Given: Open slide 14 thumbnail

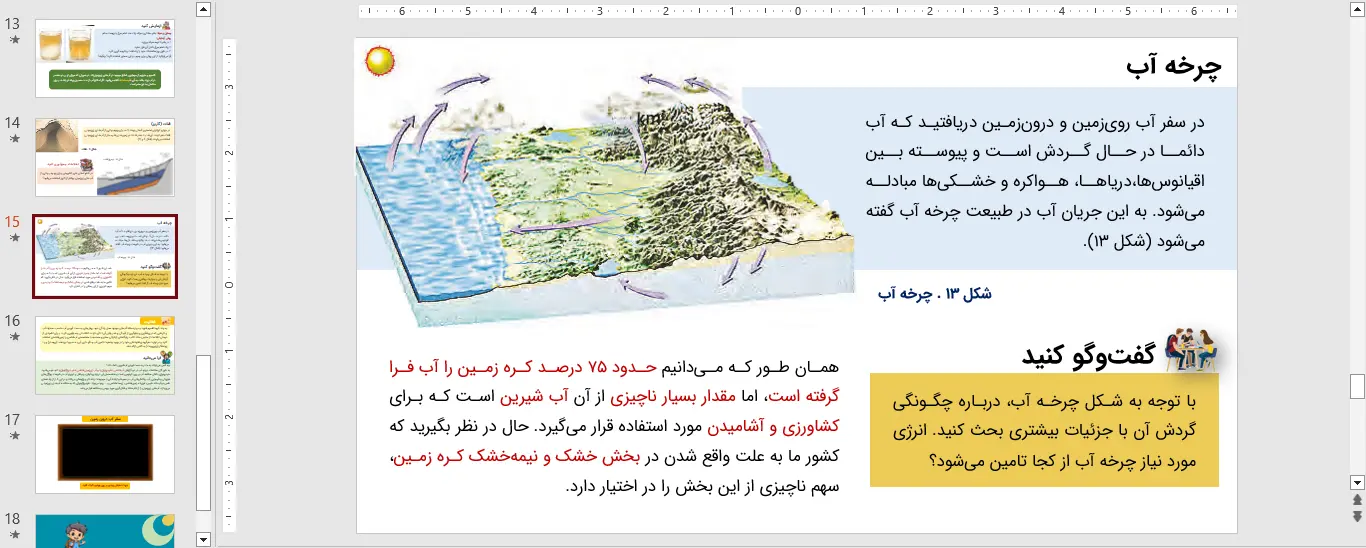Looking at the screenshot, I should [x=105, y=157].
